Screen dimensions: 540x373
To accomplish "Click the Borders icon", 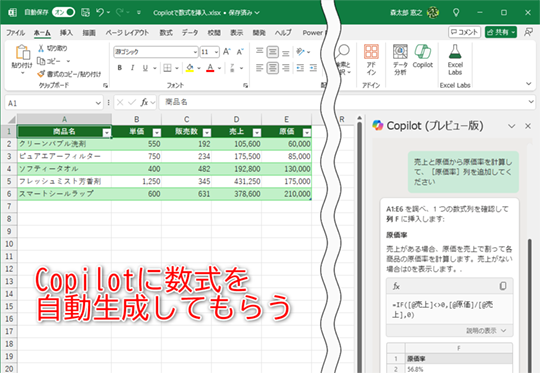I will tap(167, 68).
